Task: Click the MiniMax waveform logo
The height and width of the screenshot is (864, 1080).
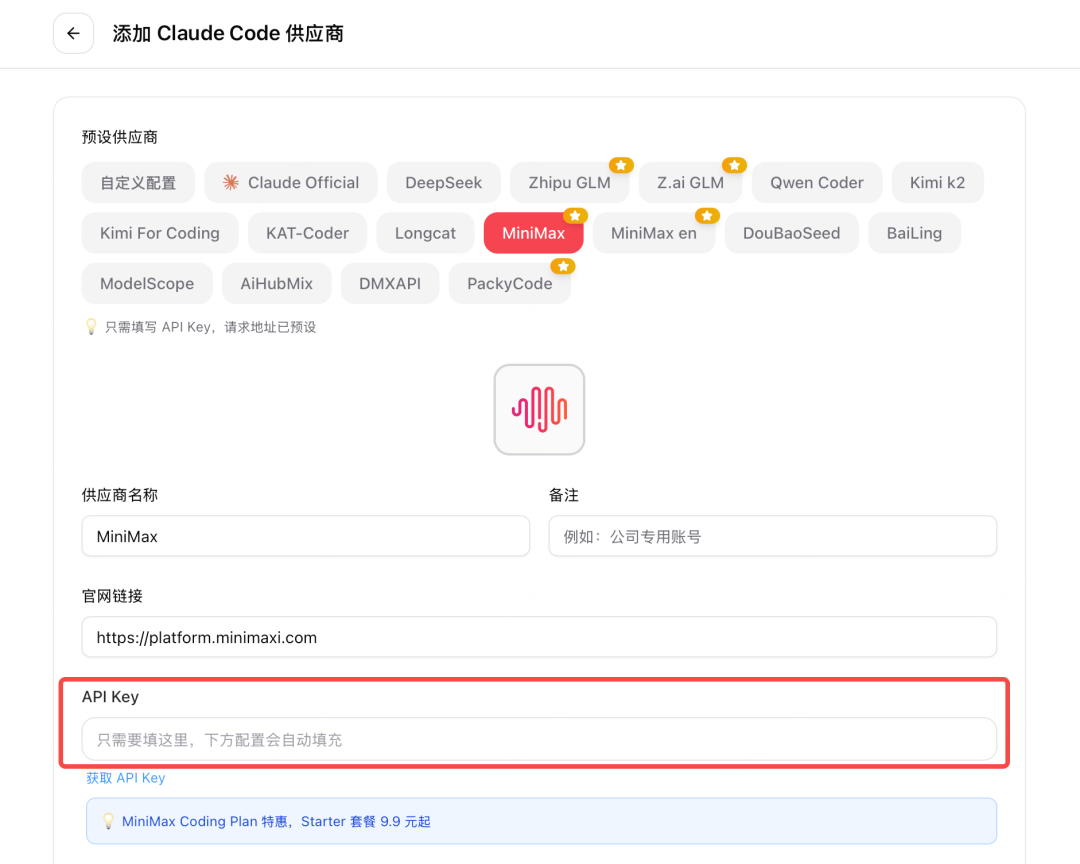Action: 539,409
